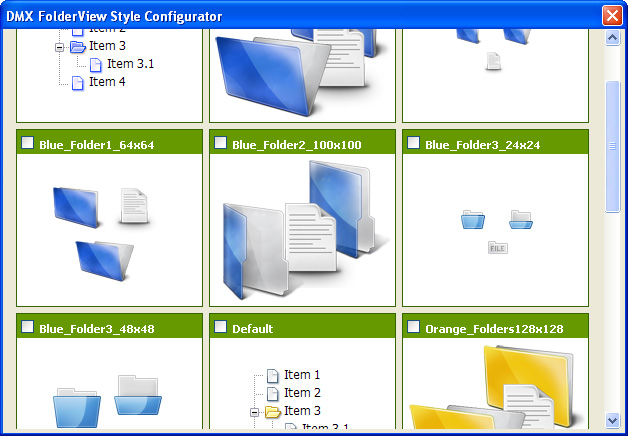Click open small folder icon in Blue_Folder3_24x24

(521, 219)
